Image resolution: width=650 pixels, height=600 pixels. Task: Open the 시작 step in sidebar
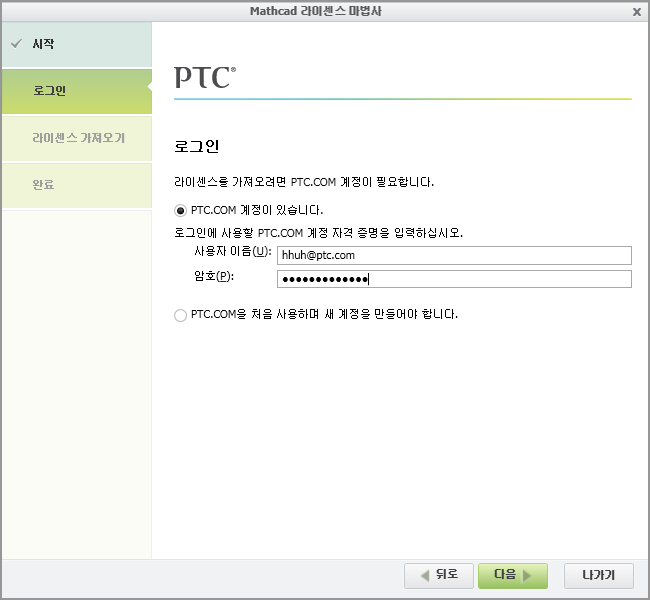(77, 44)
